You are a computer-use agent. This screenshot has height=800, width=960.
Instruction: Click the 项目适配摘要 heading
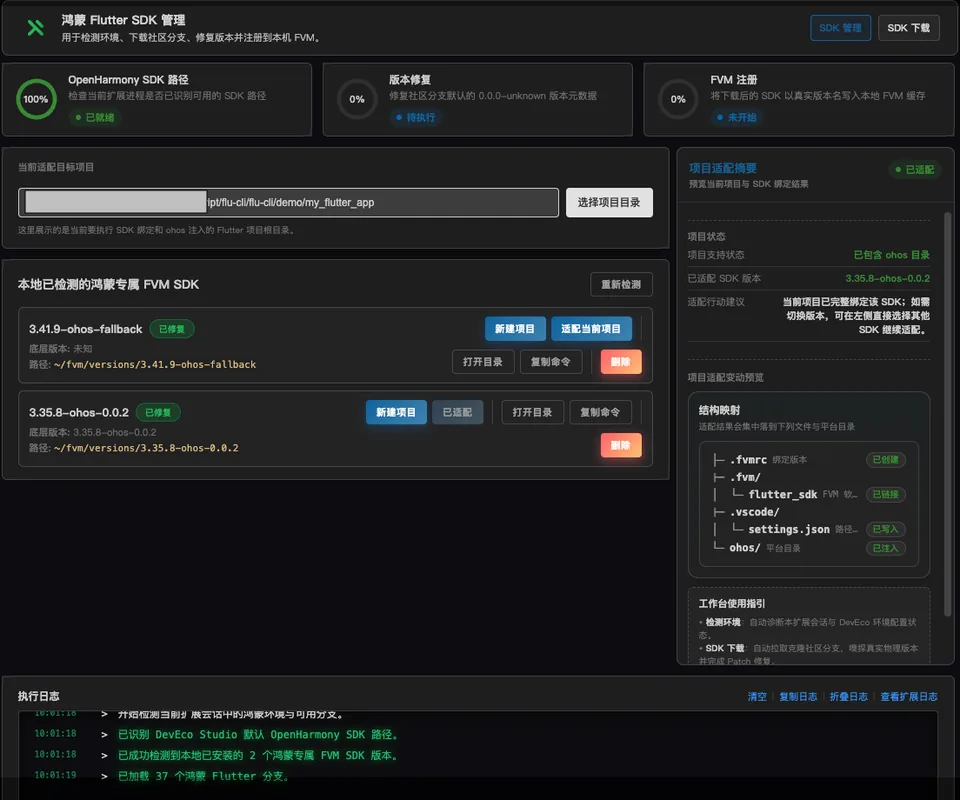pyautogui.click(x=722, y=168)
